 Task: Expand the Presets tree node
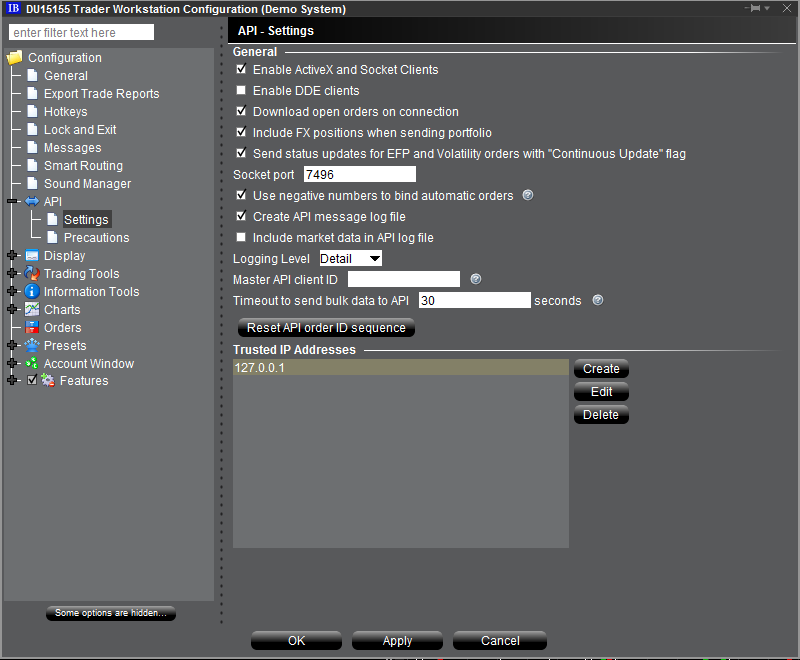[x=12, y=345]
